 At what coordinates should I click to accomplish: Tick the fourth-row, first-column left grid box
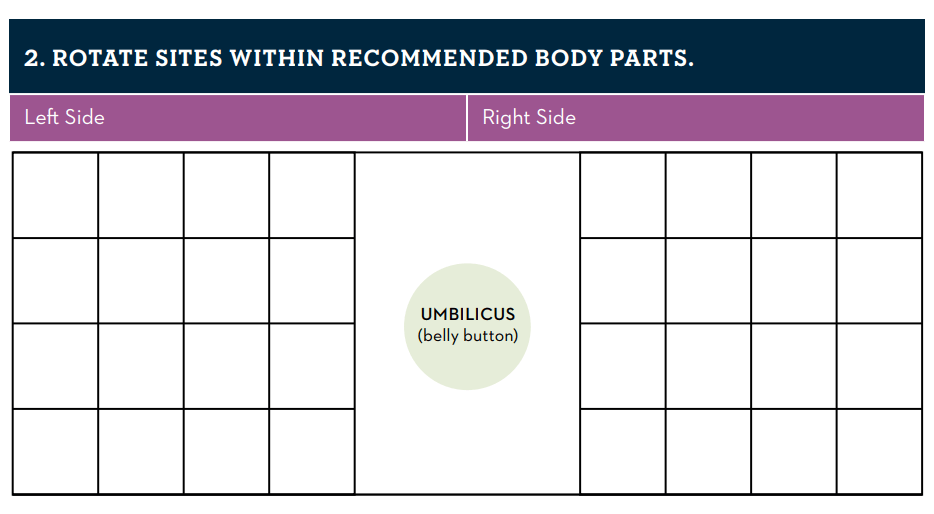(x=55, y=451)
